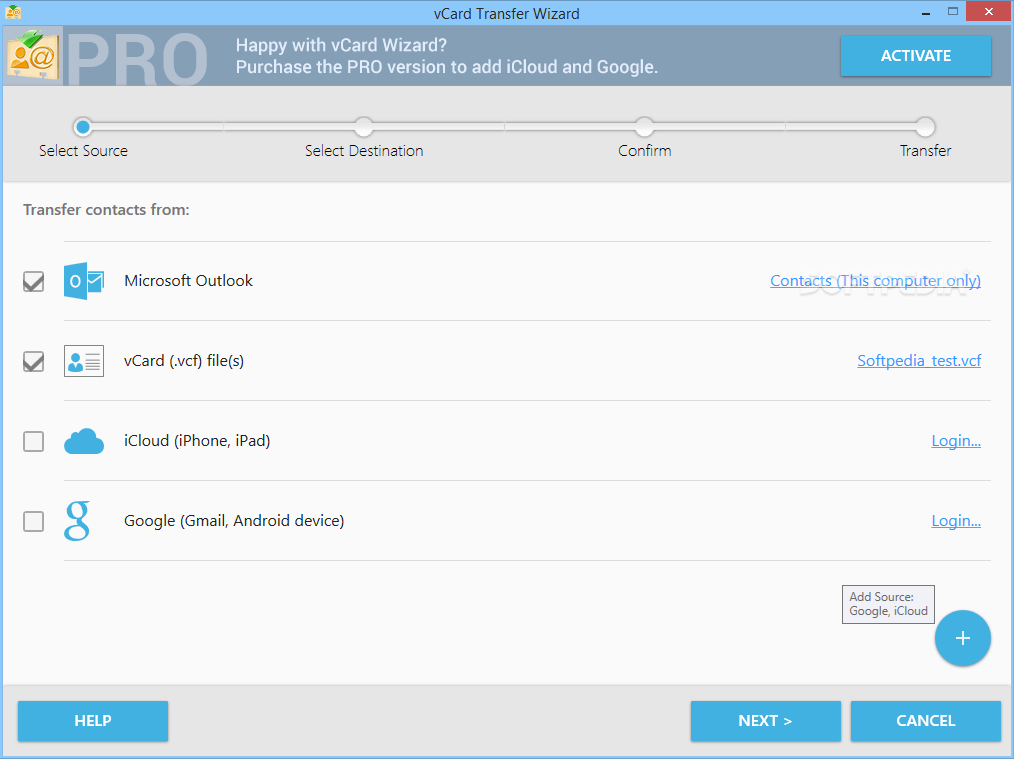Click the 'Confirm' step label
Viewport: 1014px width, 759px height.
645,151
